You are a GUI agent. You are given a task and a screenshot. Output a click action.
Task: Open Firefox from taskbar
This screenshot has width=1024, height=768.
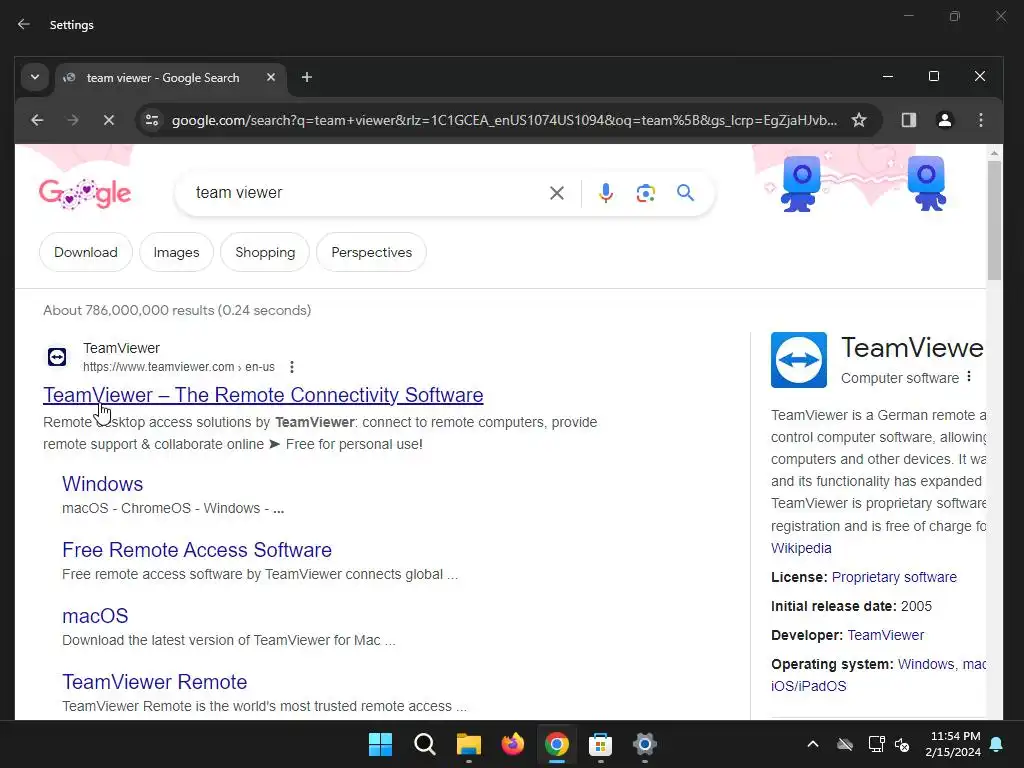[x=513, y=744]
